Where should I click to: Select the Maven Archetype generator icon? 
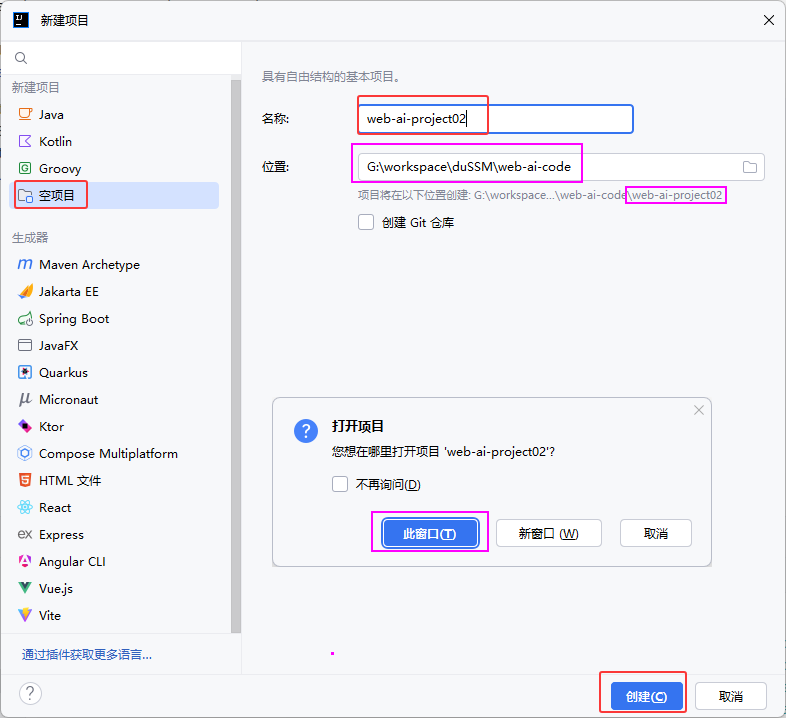pos(25,265)
